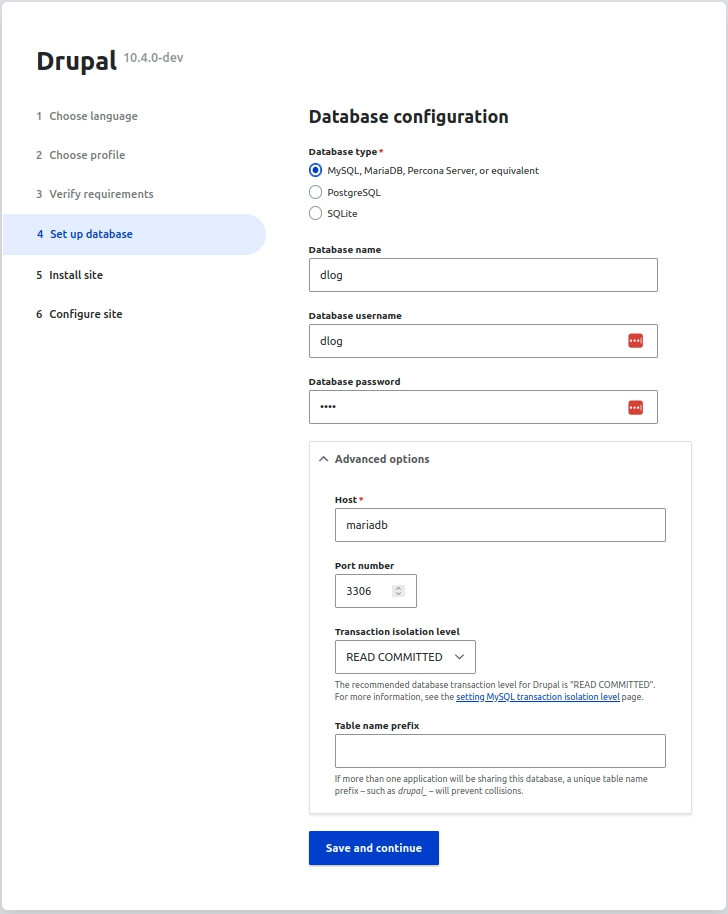This screenshot has width=728, height=914.
Task: Open Transaction isolation level dropdown
Action: point(405,657)
